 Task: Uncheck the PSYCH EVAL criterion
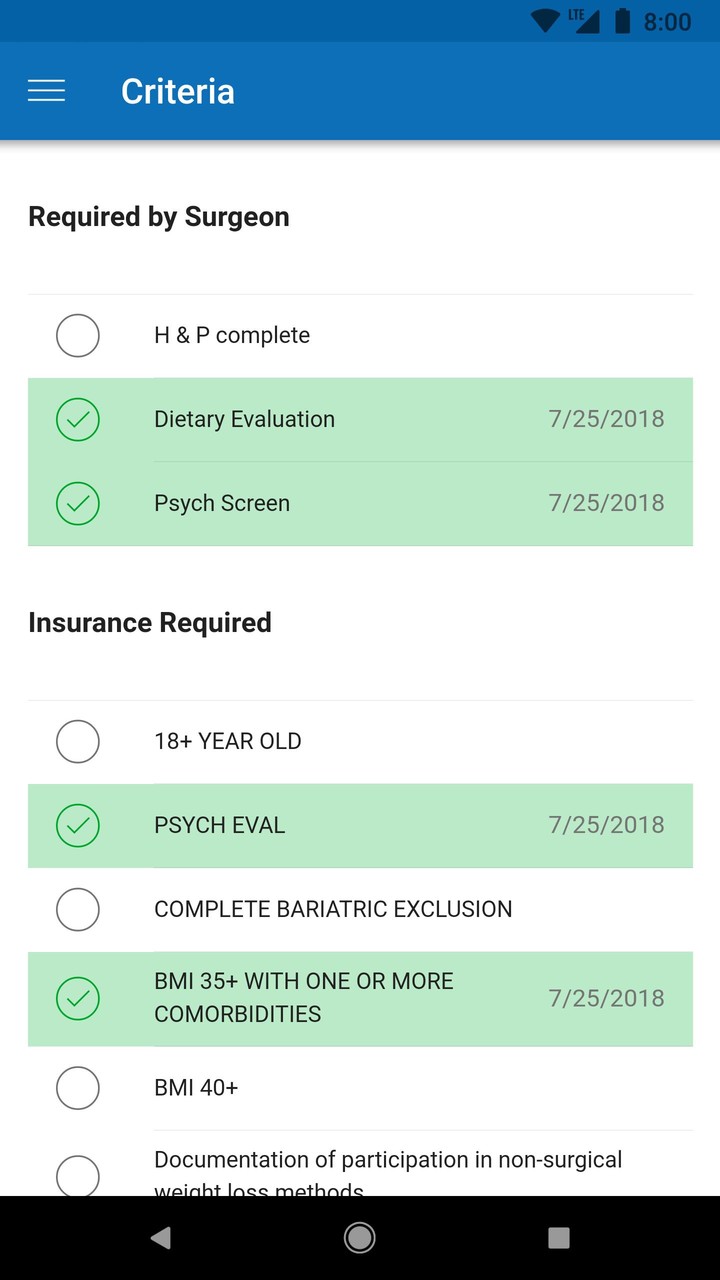coord(78,826)
